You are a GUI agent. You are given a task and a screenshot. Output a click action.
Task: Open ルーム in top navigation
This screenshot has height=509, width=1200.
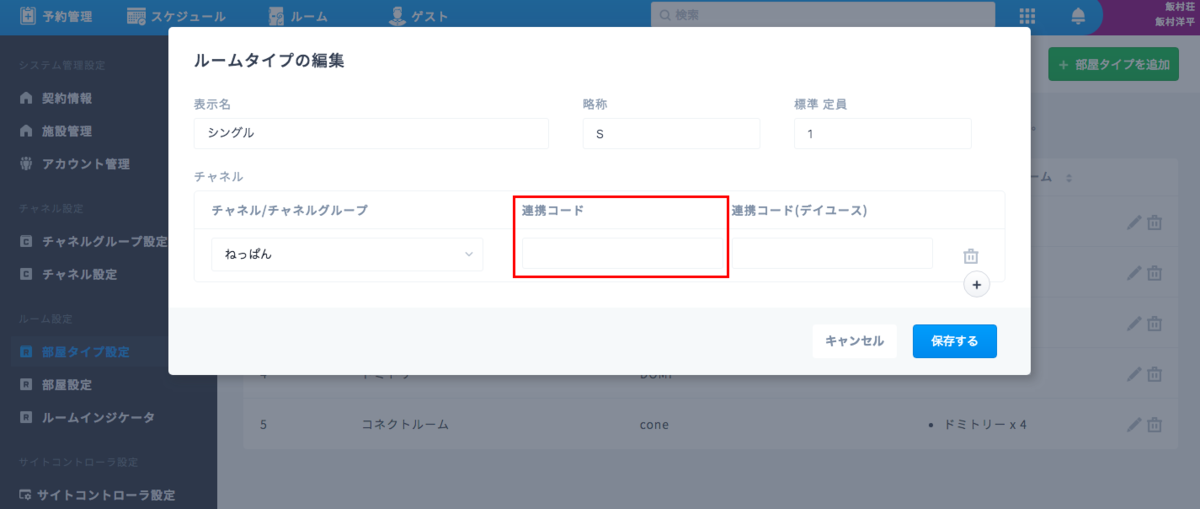click(303, 16)
